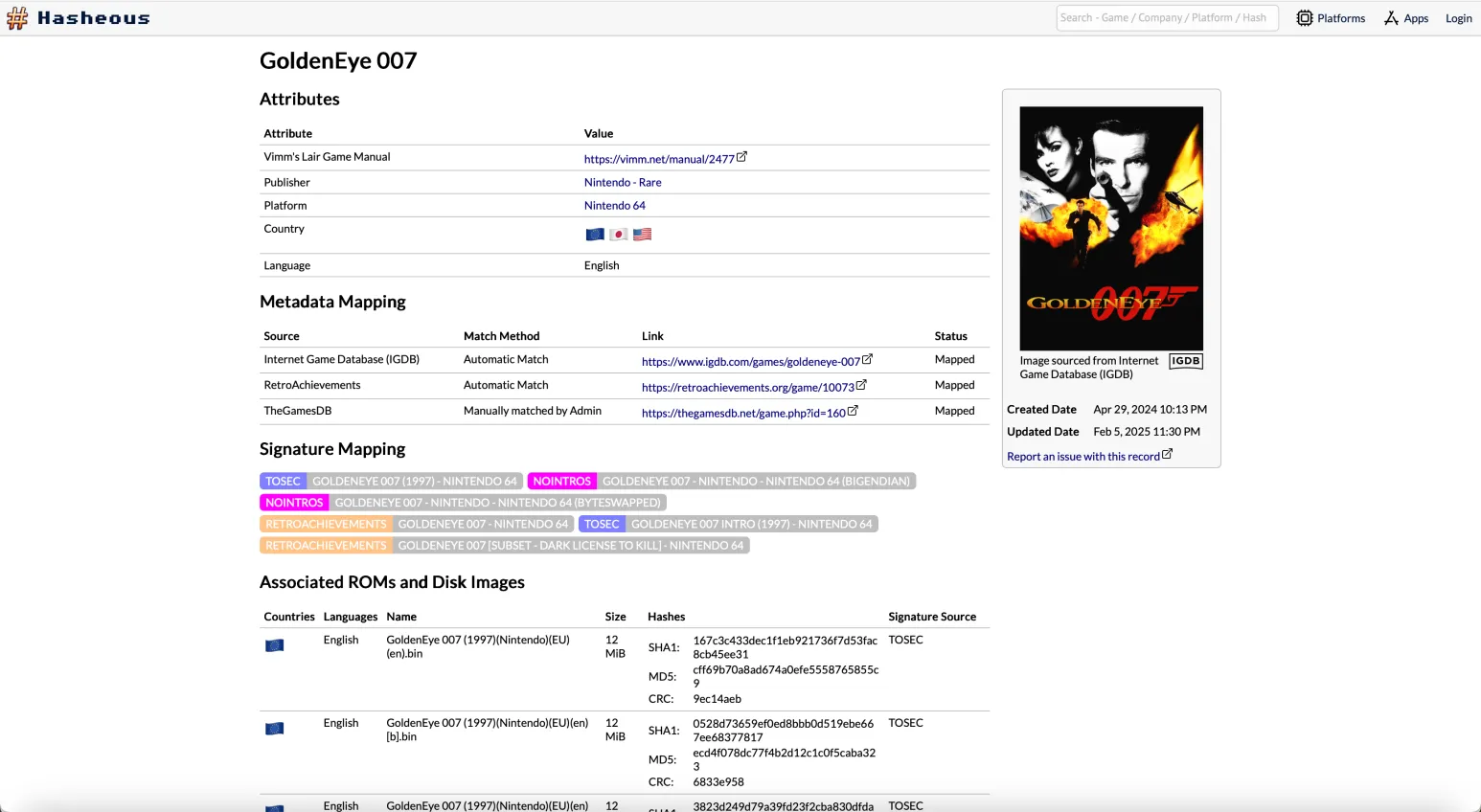The image size is (1481, 812).
Task: Open the Platforms navigation item
Action: tap(1331, 18)
